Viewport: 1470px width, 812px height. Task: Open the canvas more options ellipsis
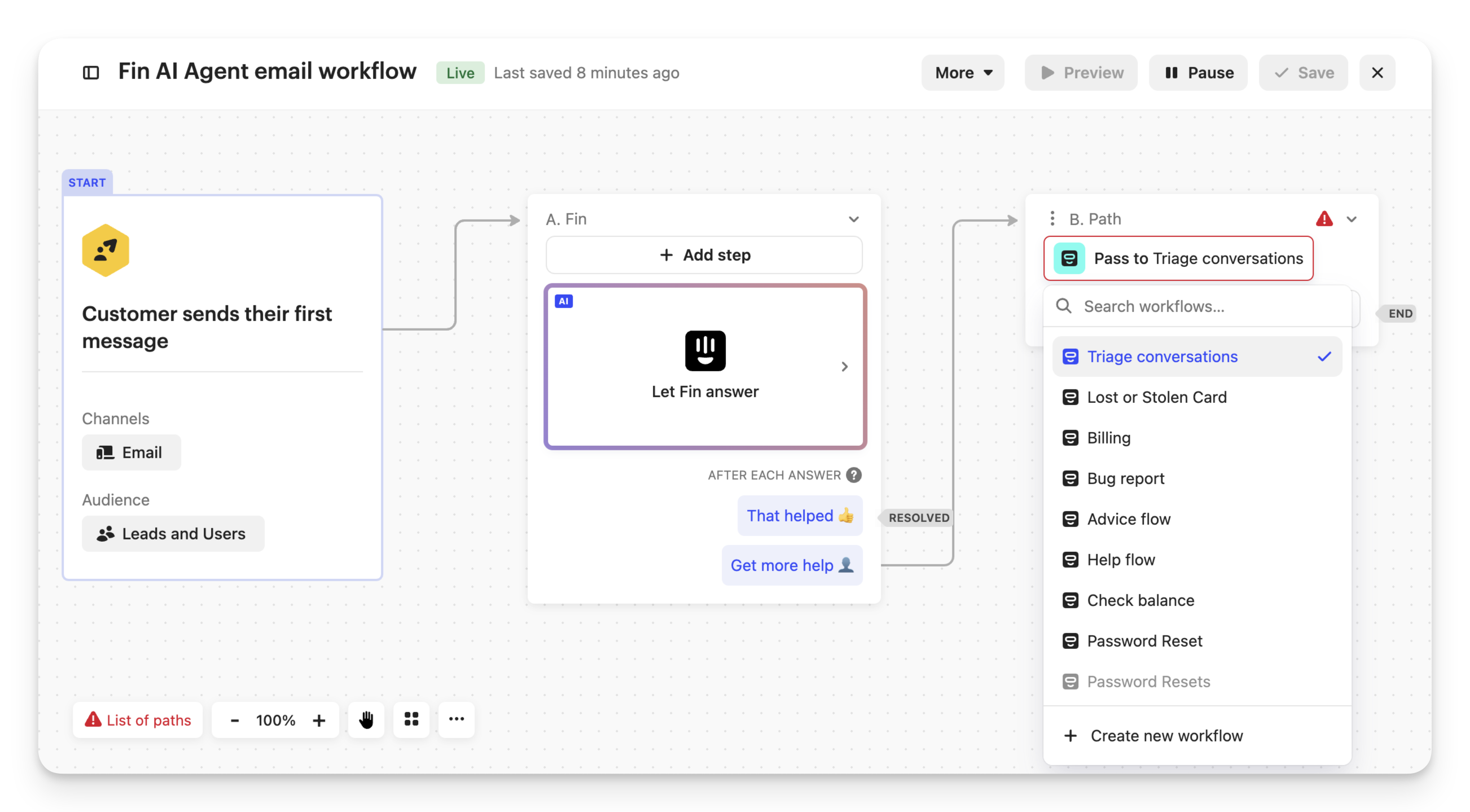pyautogui.click(x=456, y=719)
